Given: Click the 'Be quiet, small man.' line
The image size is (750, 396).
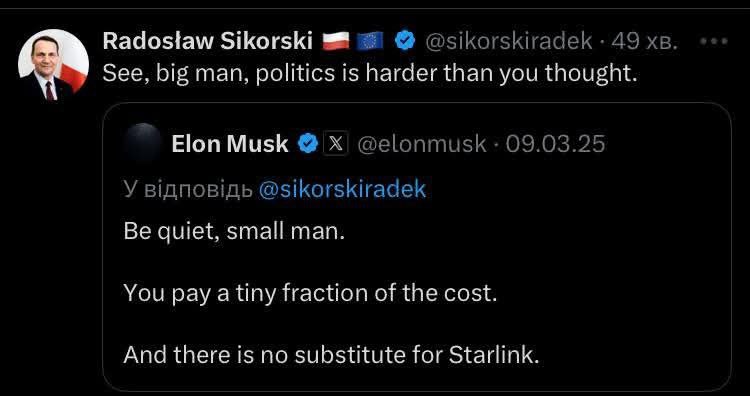Looking at the screenshot, I should [x=234, y=232].
